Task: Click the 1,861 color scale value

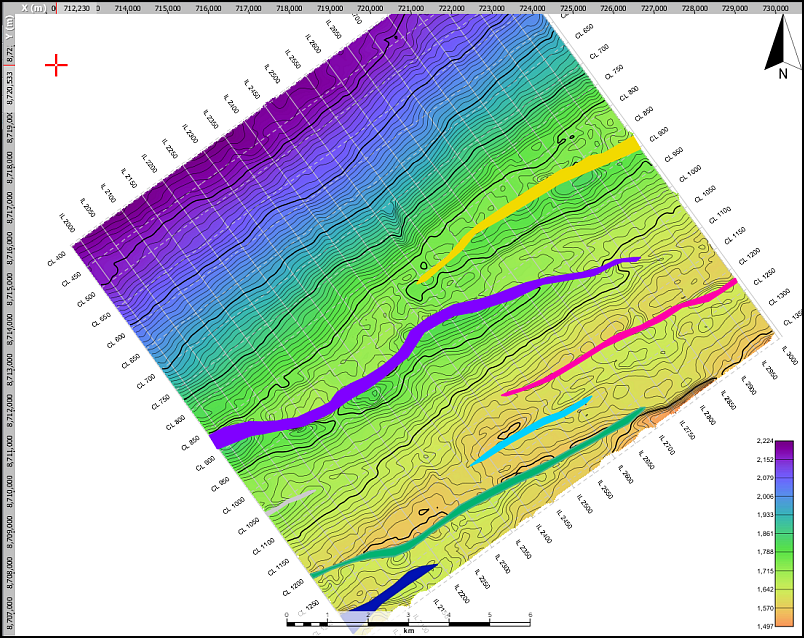Action: click(x=765, y=533)
